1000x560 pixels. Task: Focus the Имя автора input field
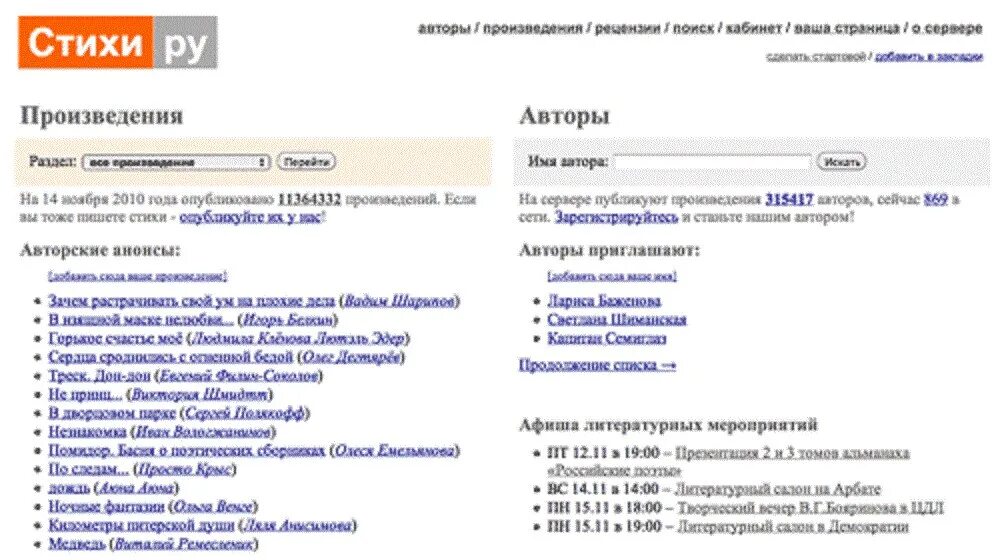point(712,162)
